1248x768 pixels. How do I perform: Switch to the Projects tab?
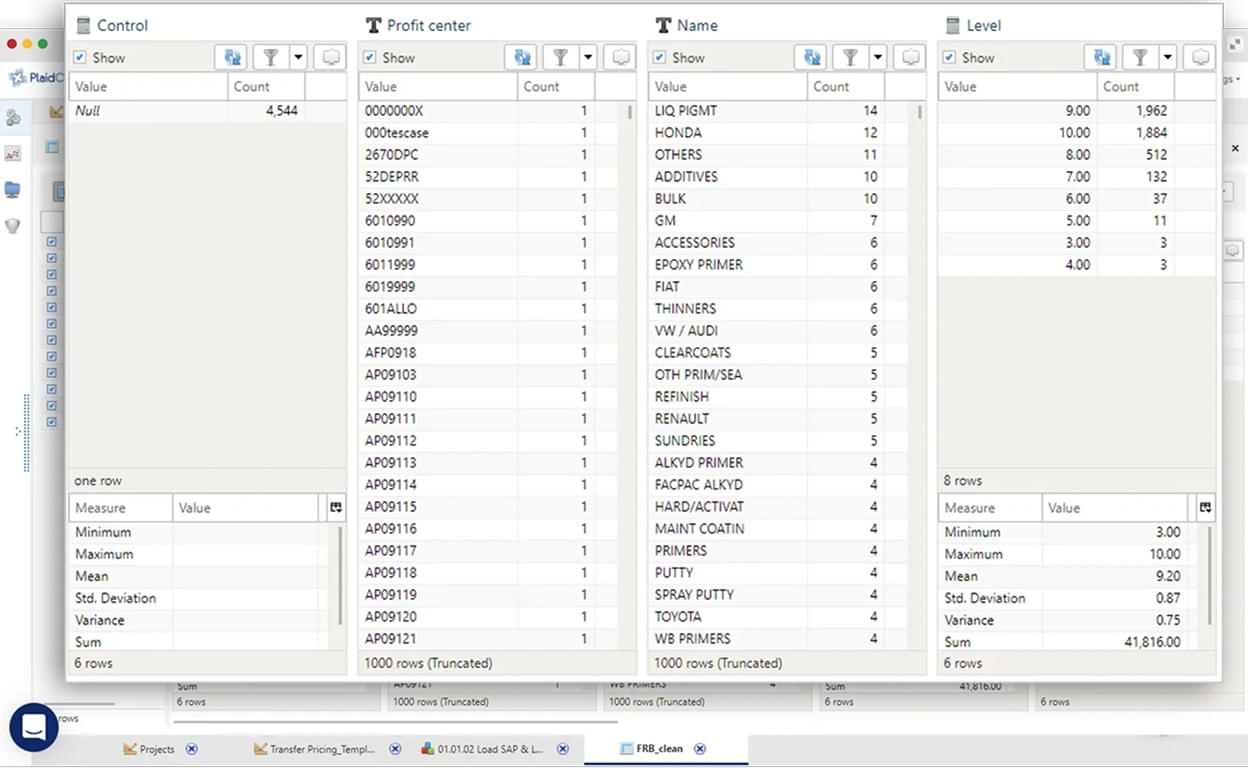coord(149,749)
